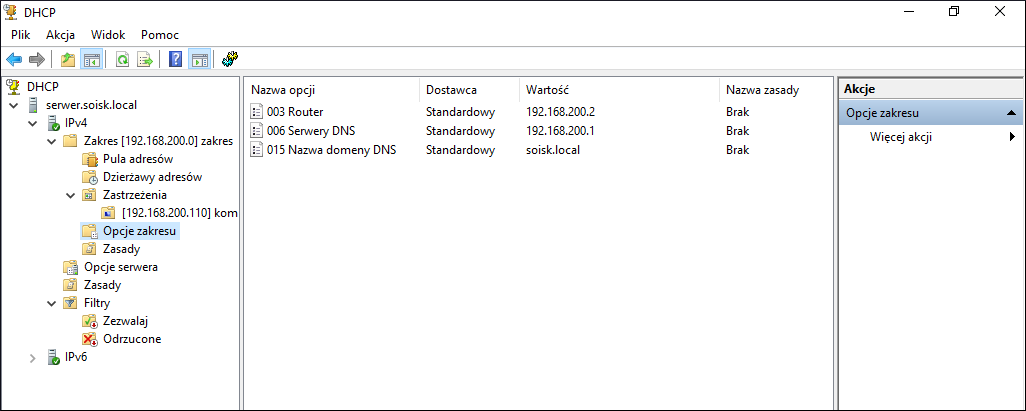Screen dimensions: 1026x411
Task: Click the Back arrow toolbar icon
Action: click(14, 60)
